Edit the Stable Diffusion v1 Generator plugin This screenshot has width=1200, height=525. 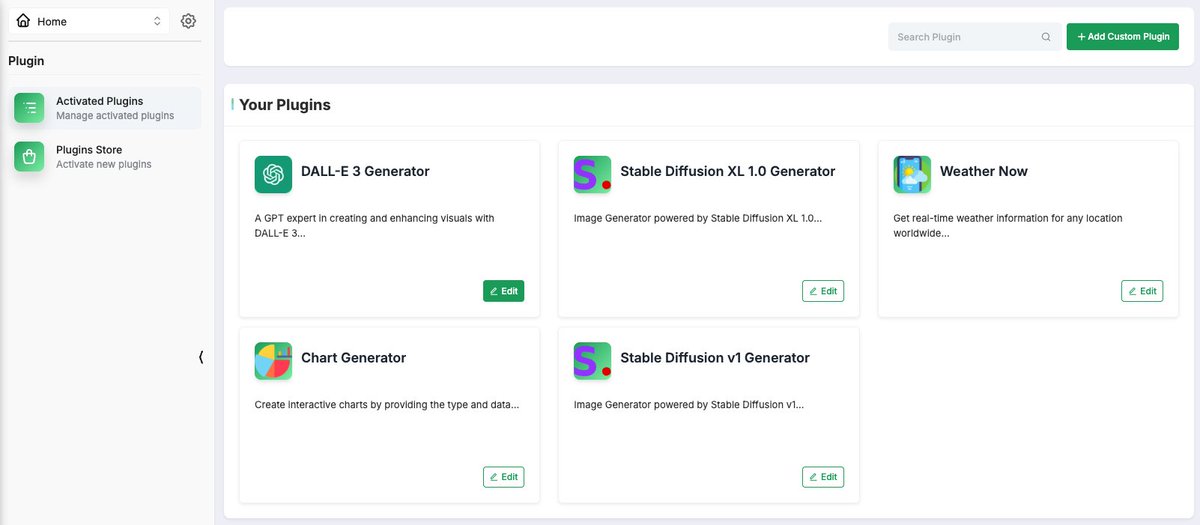click(823, 477)
